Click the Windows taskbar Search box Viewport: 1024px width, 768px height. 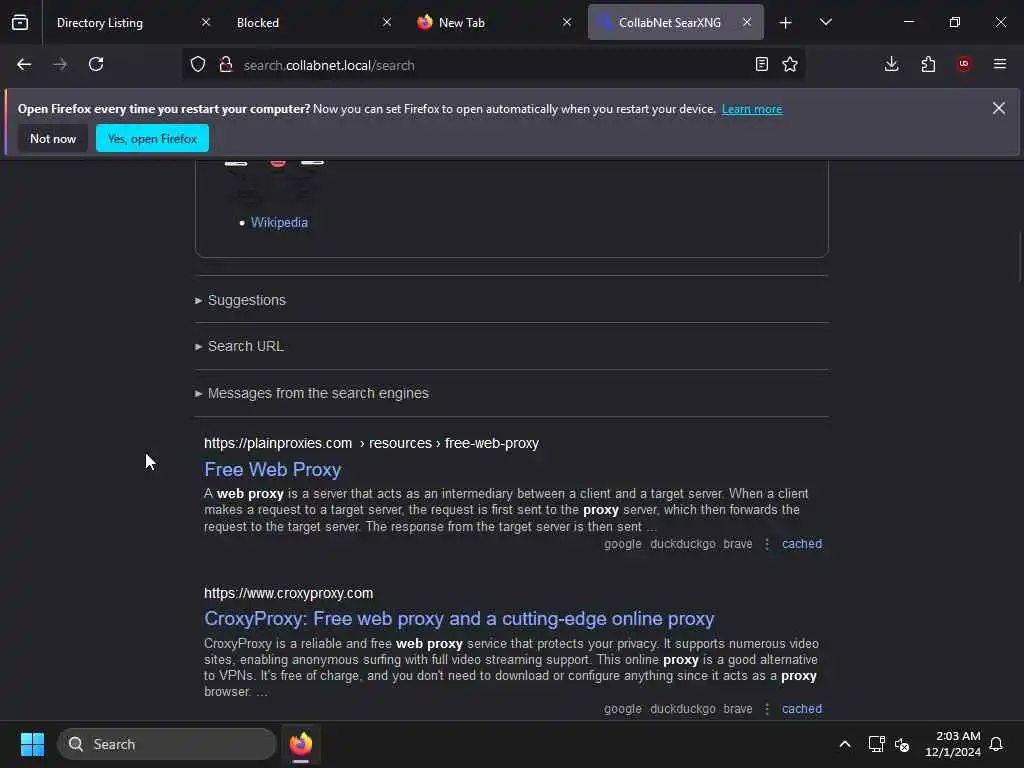tap(167, 744)
